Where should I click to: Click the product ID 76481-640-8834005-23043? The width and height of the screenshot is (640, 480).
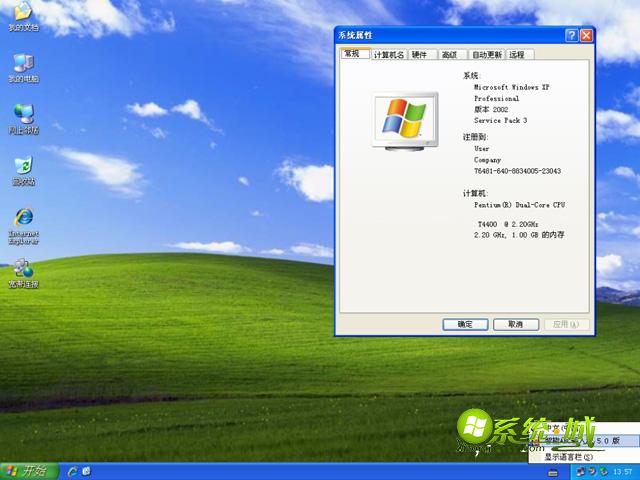pyautogui.click(x=518, y=171)
